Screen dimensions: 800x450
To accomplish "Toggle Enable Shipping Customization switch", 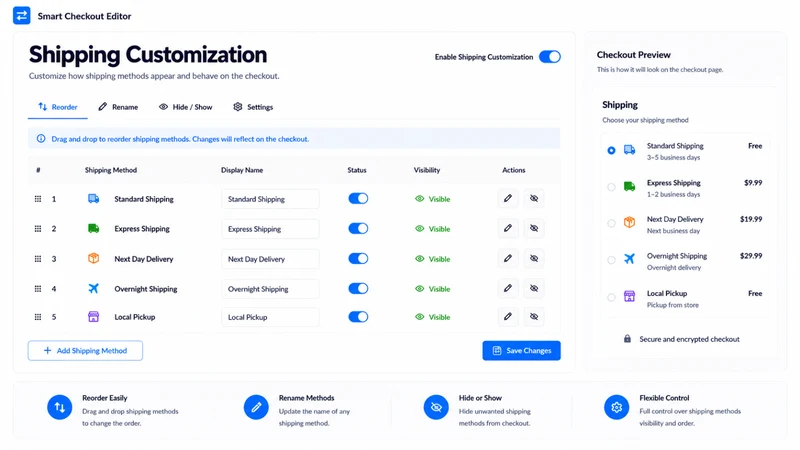I will tap(549, 57).
